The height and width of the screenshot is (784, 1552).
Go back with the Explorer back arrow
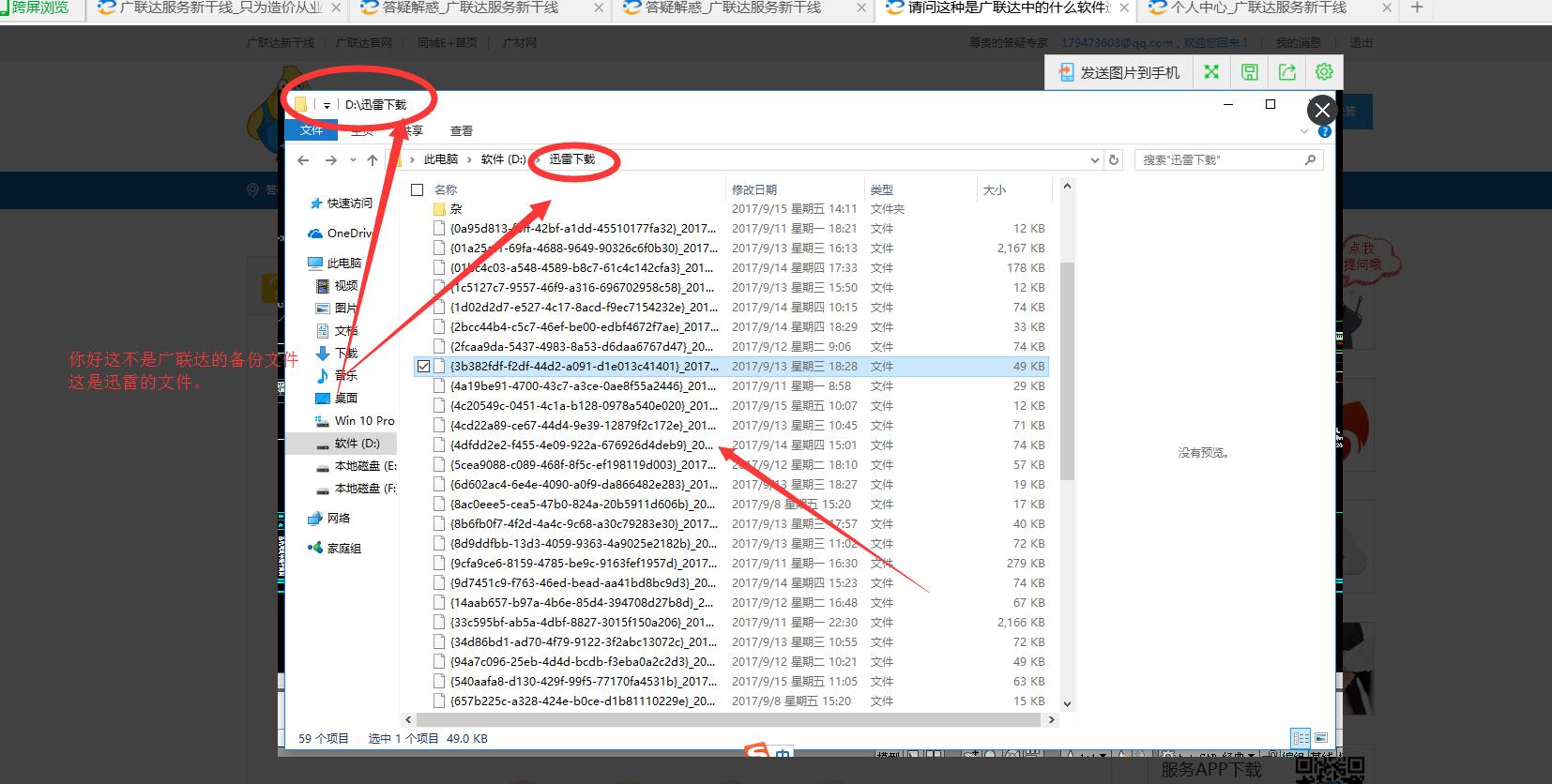[x=303, y=160]
